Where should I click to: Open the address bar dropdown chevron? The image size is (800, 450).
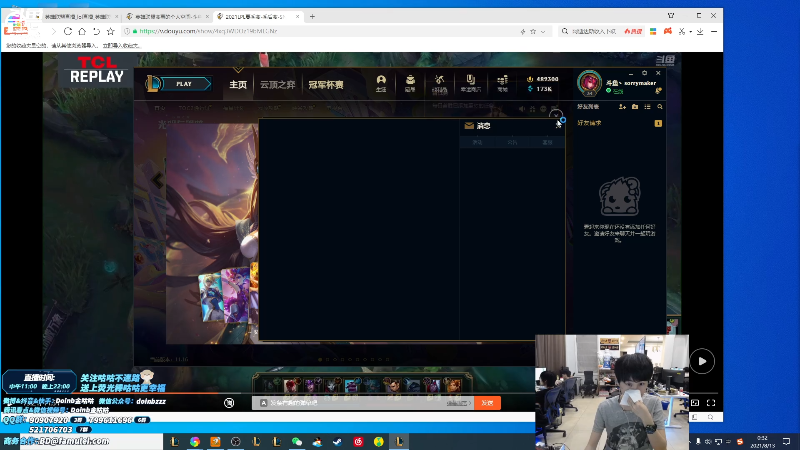pyautogui.click(x=543, y=32)
